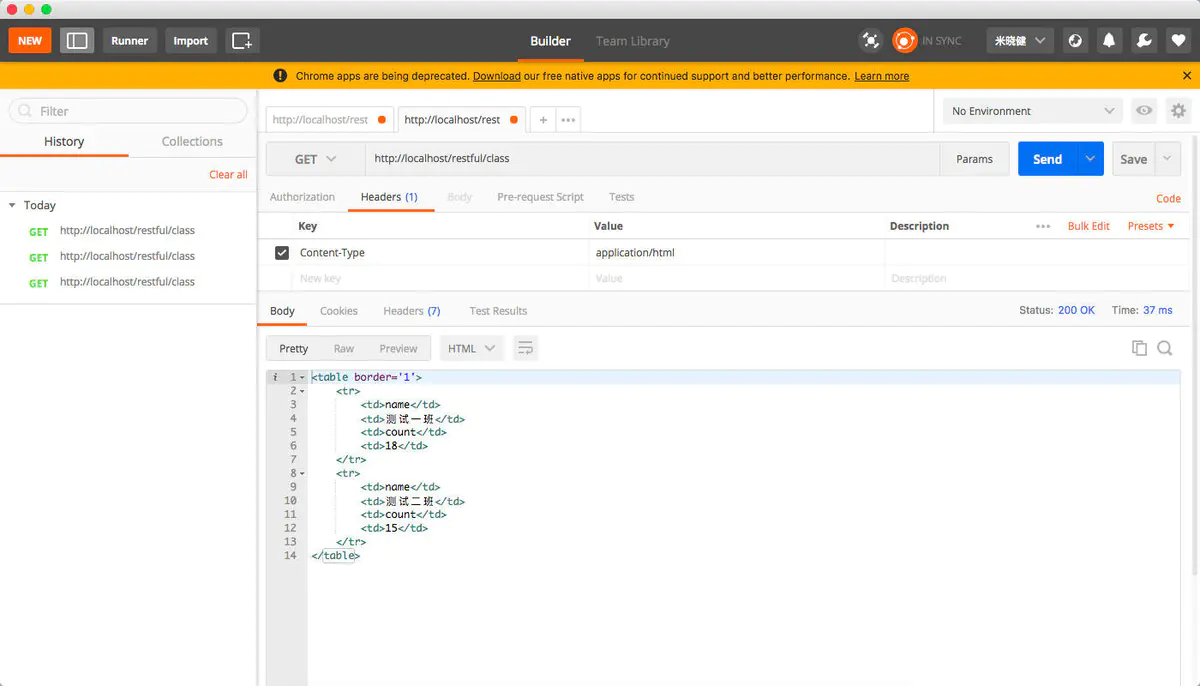This screenshot has width=1200, height=686.
Task: Toggle environment preview with the eye icon
Action: click(x=1143, y=110)
